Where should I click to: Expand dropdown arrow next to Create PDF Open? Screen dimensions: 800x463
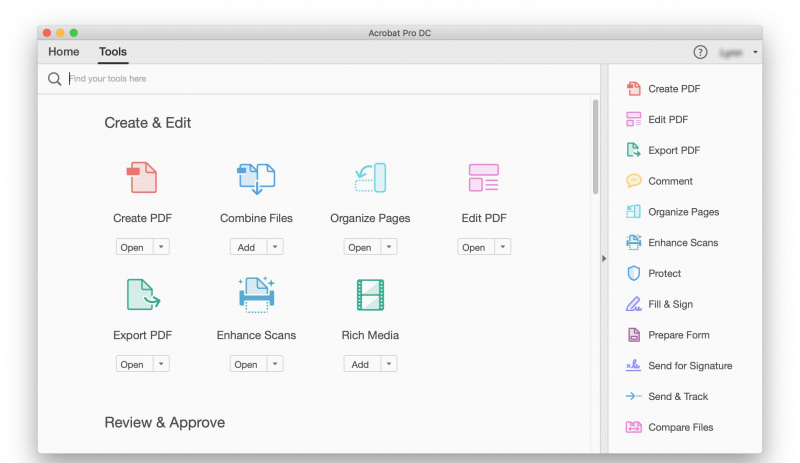click(161, 247)
